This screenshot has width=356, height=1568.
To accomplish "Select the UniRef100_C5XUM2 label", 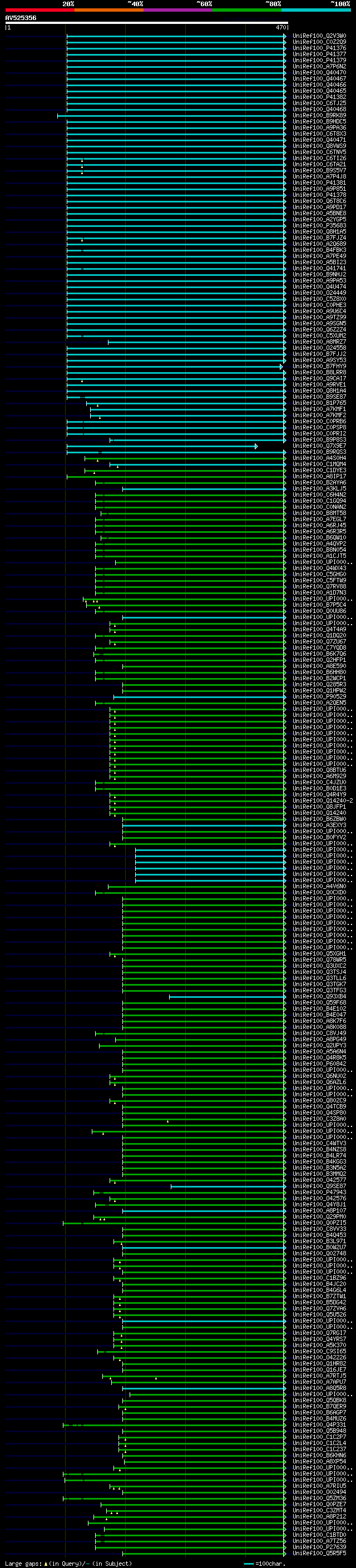I will (x=319, y=336).
